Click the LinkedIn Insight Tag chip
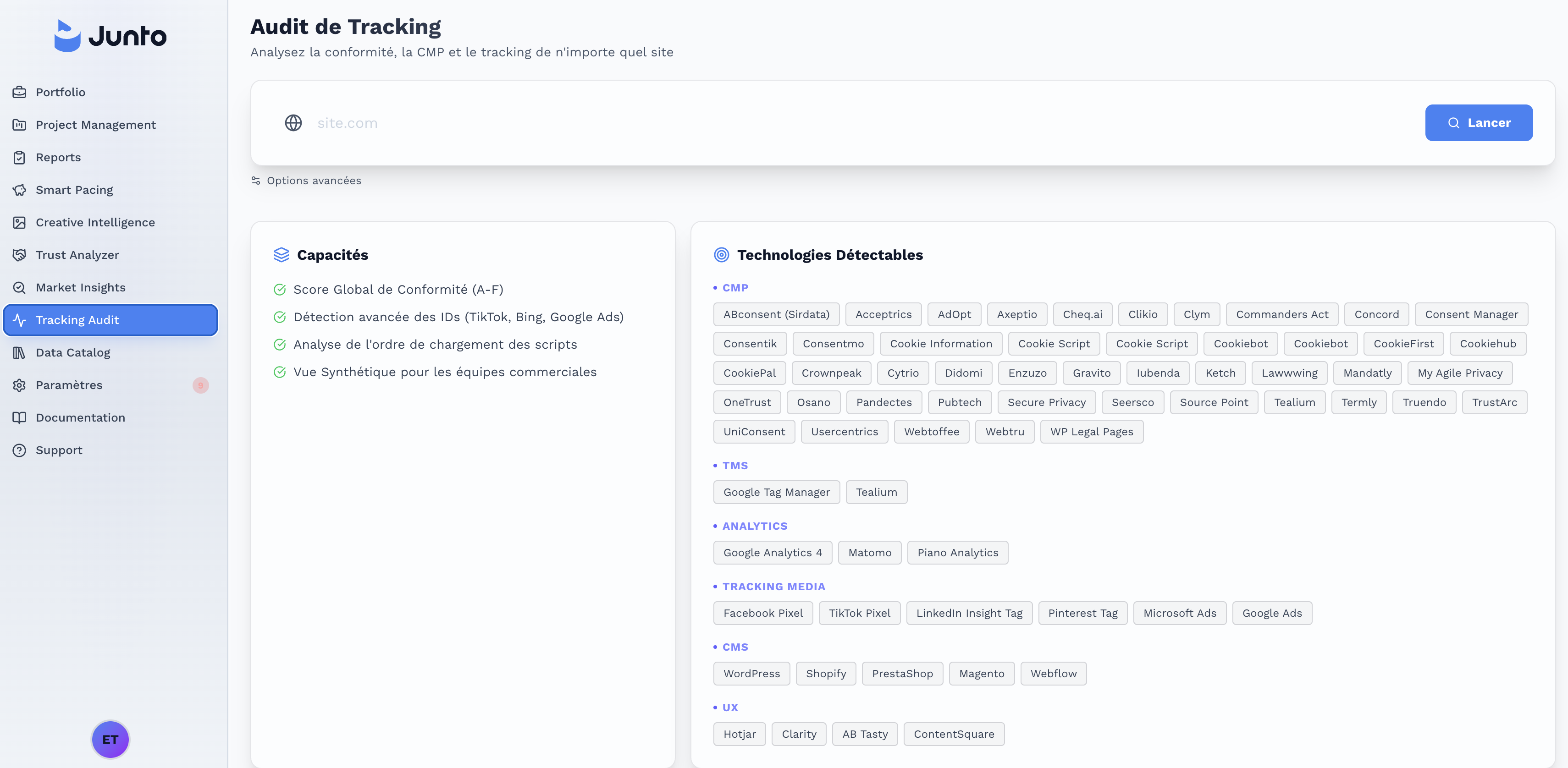 tap(969, 614)
